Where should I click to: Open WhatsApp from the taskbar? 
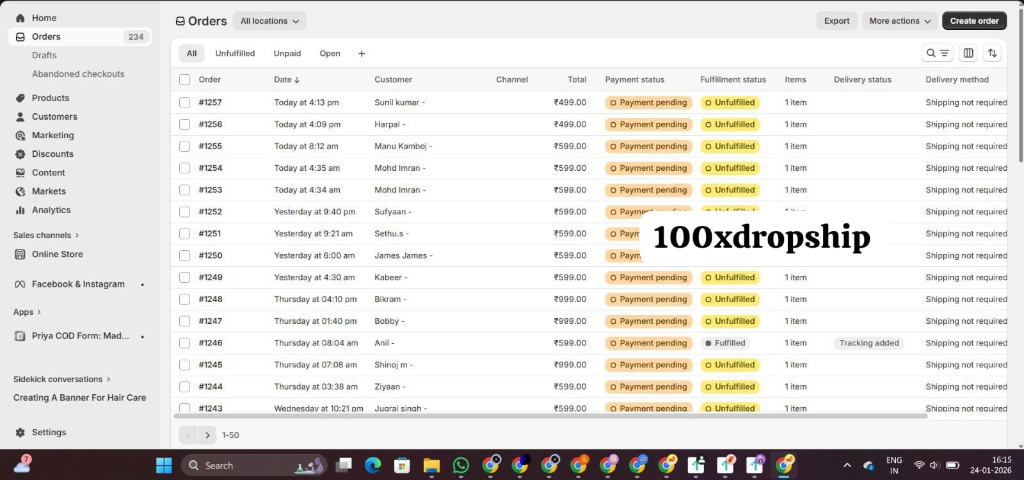pyautogui.click(x=461, y=465)
